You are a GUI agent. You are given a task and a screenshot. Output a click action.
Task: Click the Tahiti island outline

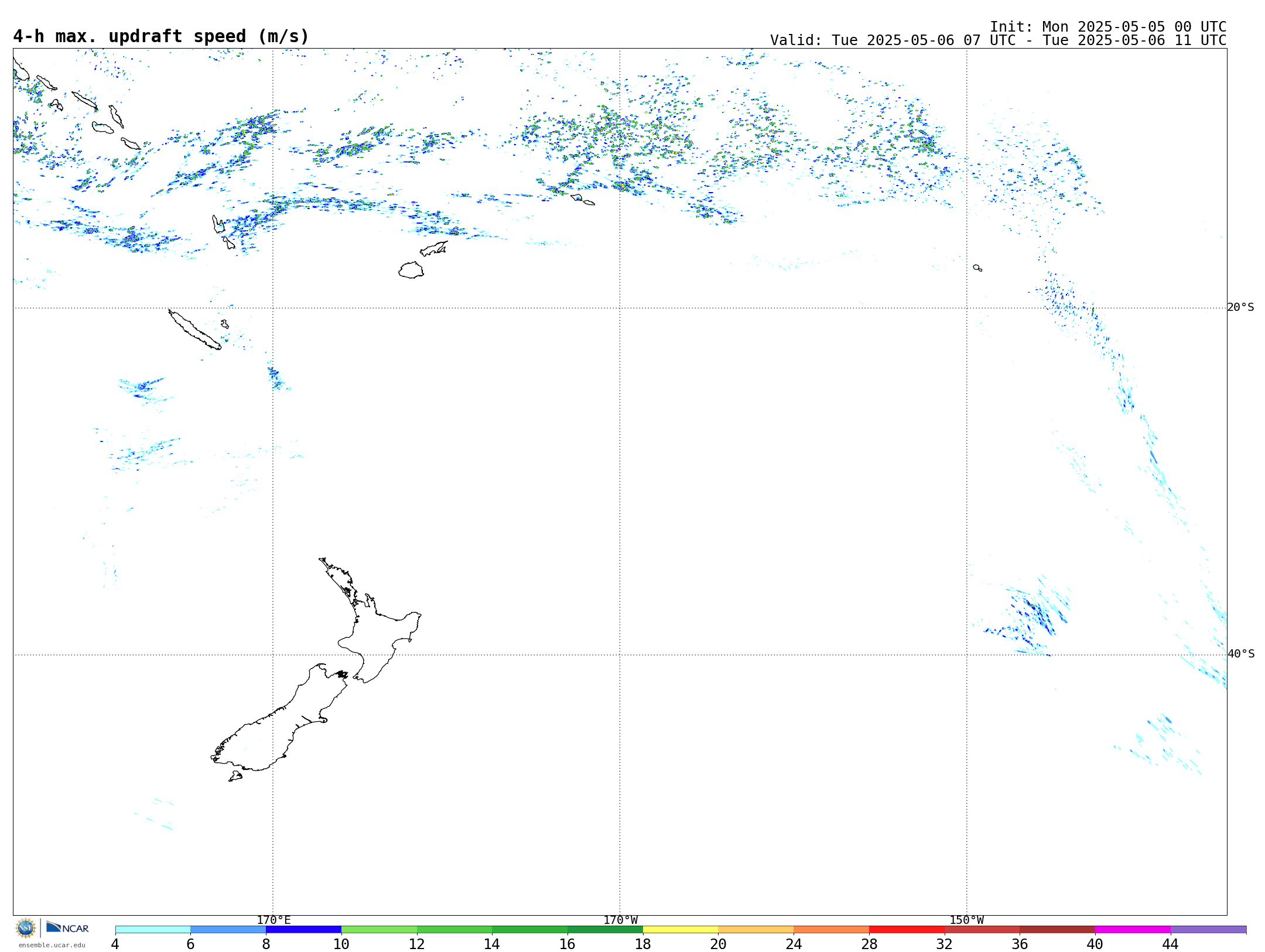click(977, 268)
